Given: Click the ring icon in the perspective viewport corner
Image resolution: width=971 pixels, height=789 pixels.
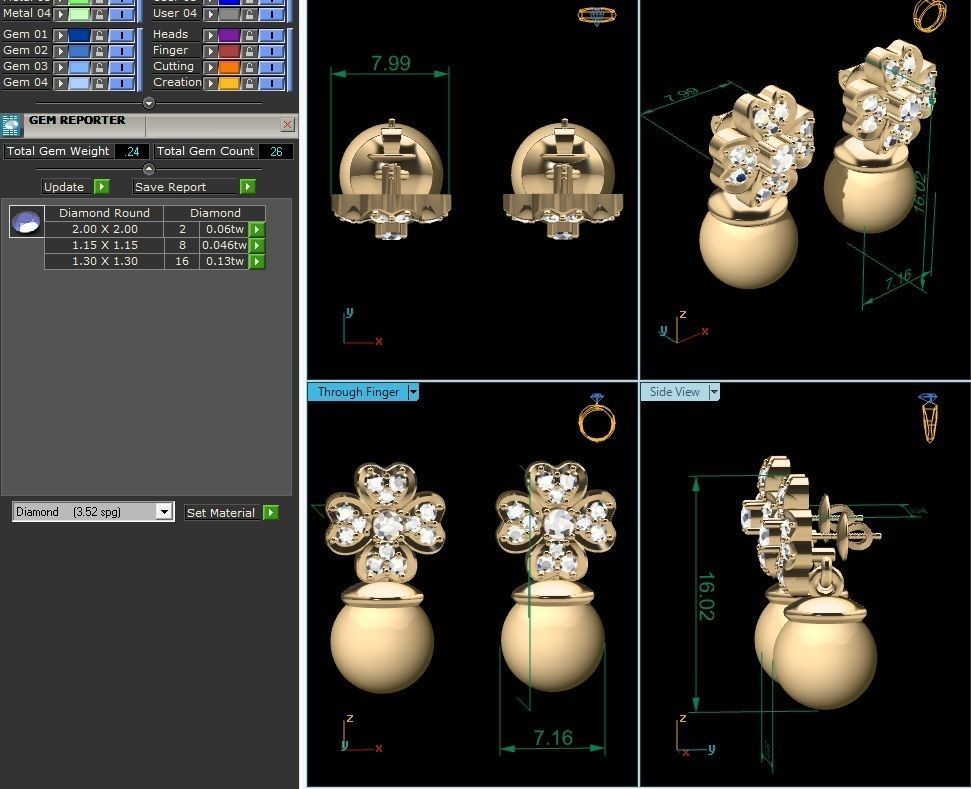Looking at the screenshot, I should pyautogui.click(x=930, y=15).
